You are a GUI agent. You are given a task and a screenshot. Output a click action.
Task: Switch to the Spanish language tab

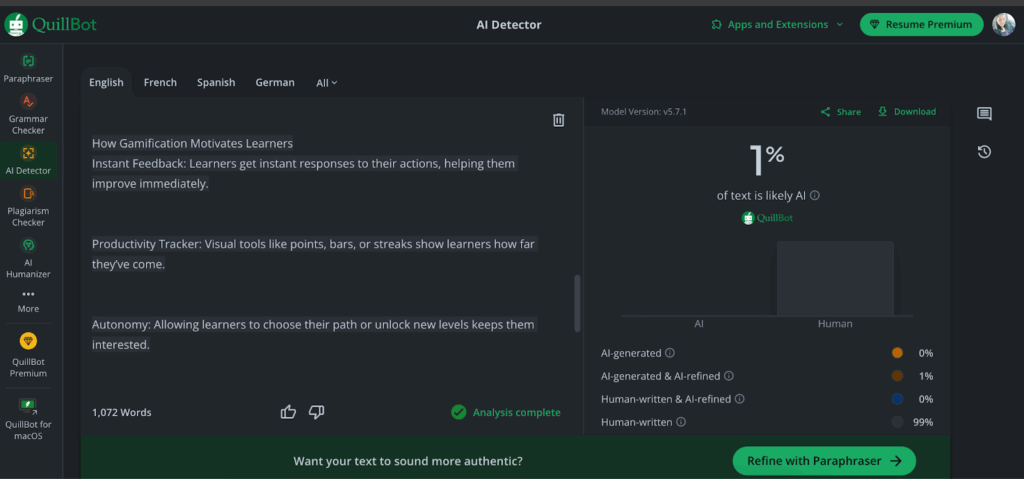tap(216, 83)
